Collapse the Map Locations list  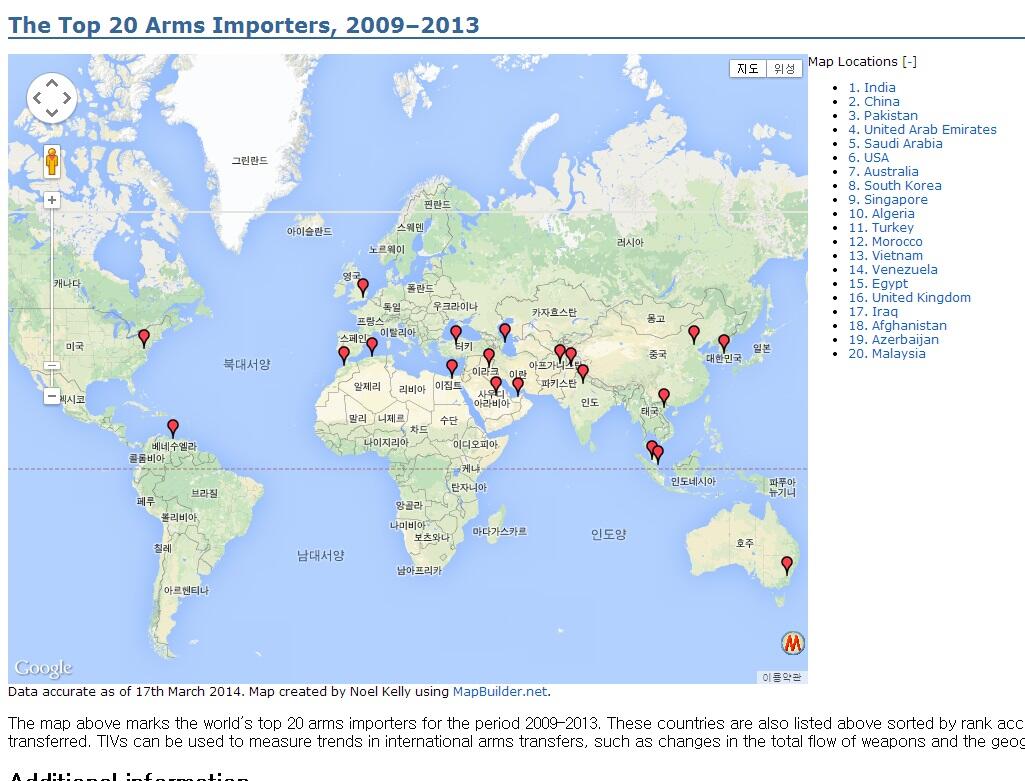coord(908,62)
